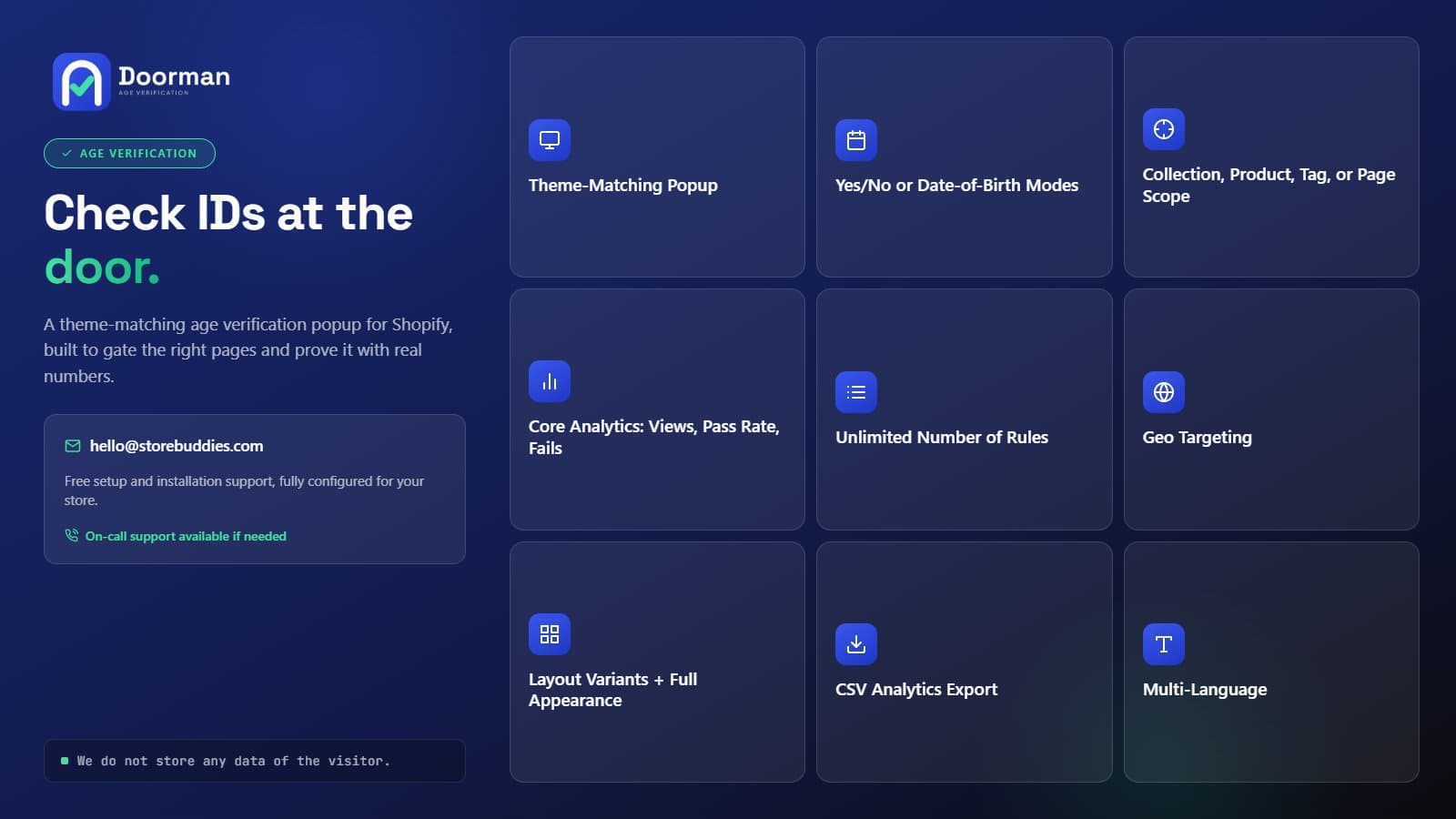
Task: Click the T icon for Multi-Language
Action: (x=1164, y=644)
